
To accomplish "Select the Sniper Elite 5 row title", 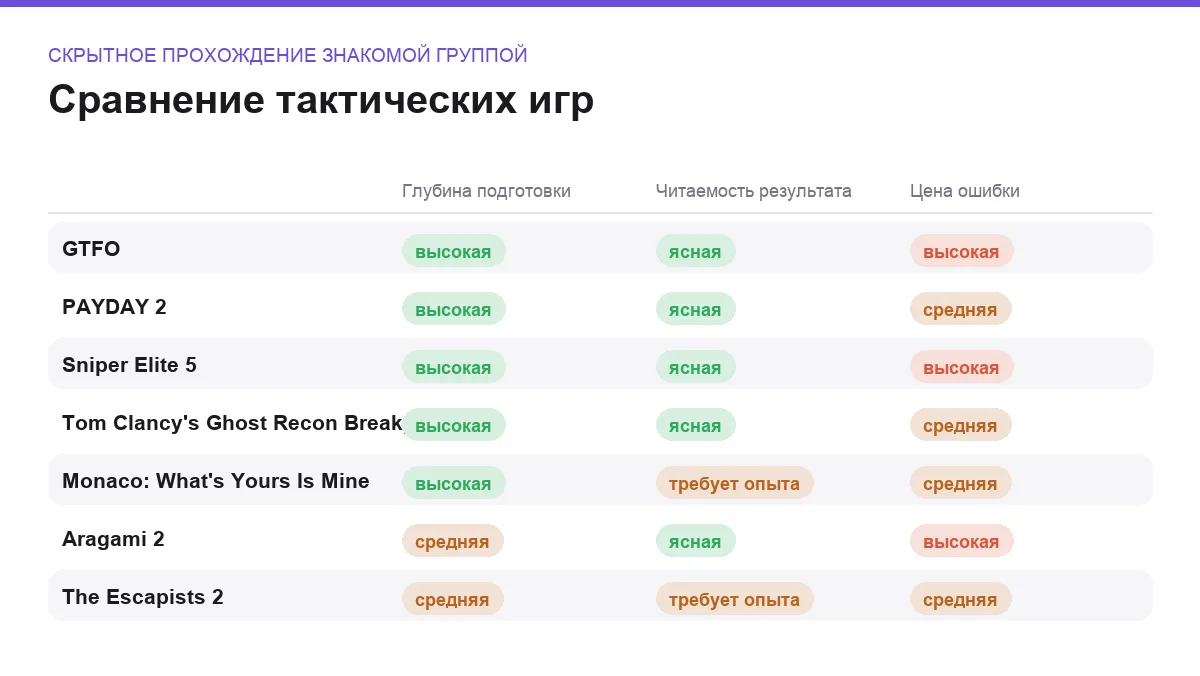I will click(129, 365).
